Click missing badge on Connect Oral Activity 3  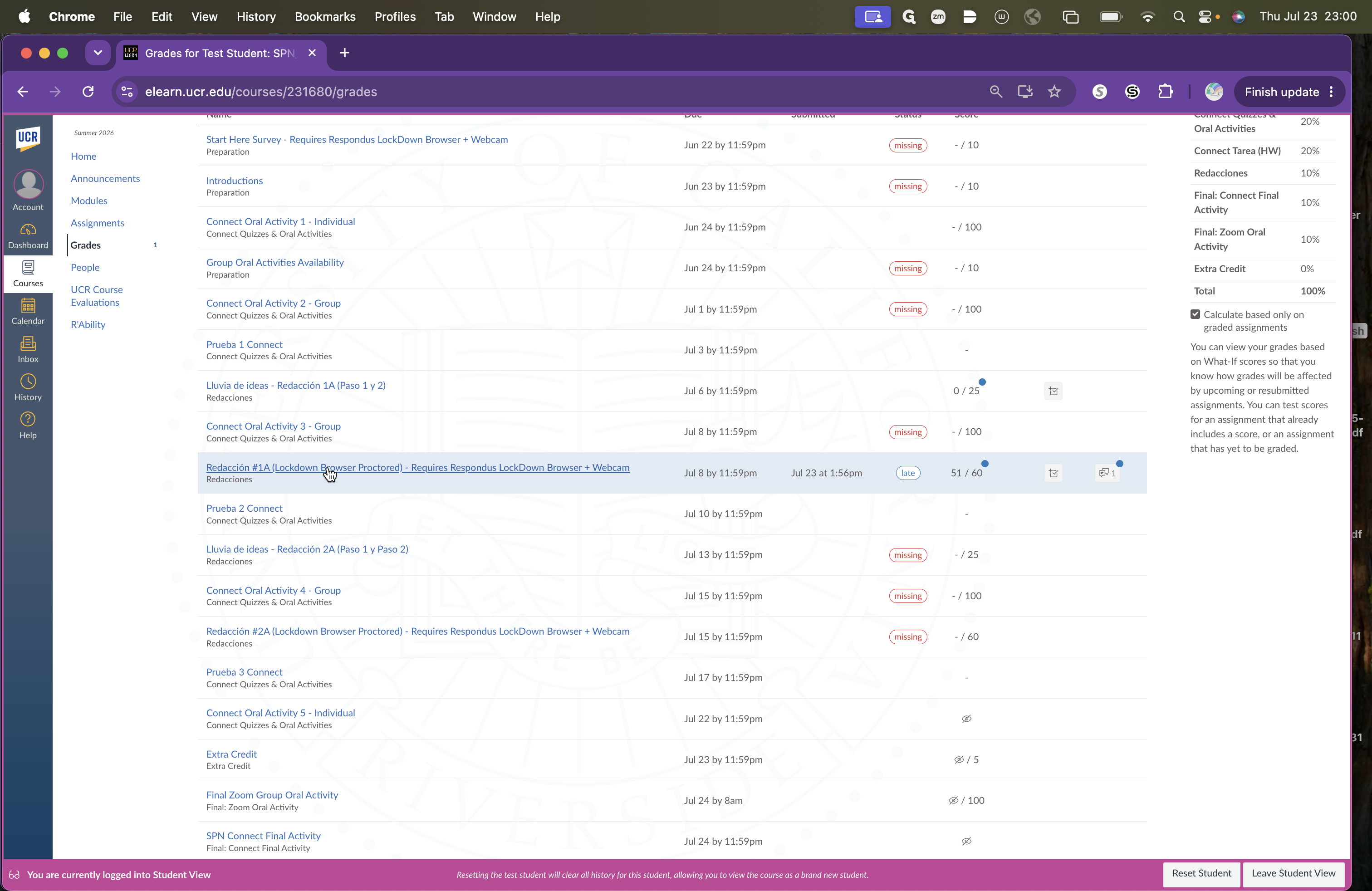pos(908,432)
